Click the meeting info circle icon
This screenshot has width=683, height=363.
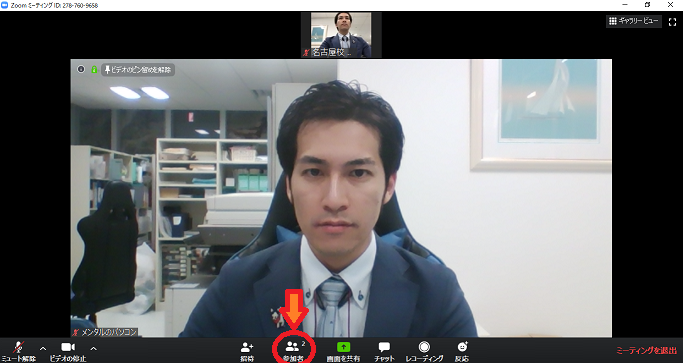(81, 69)
